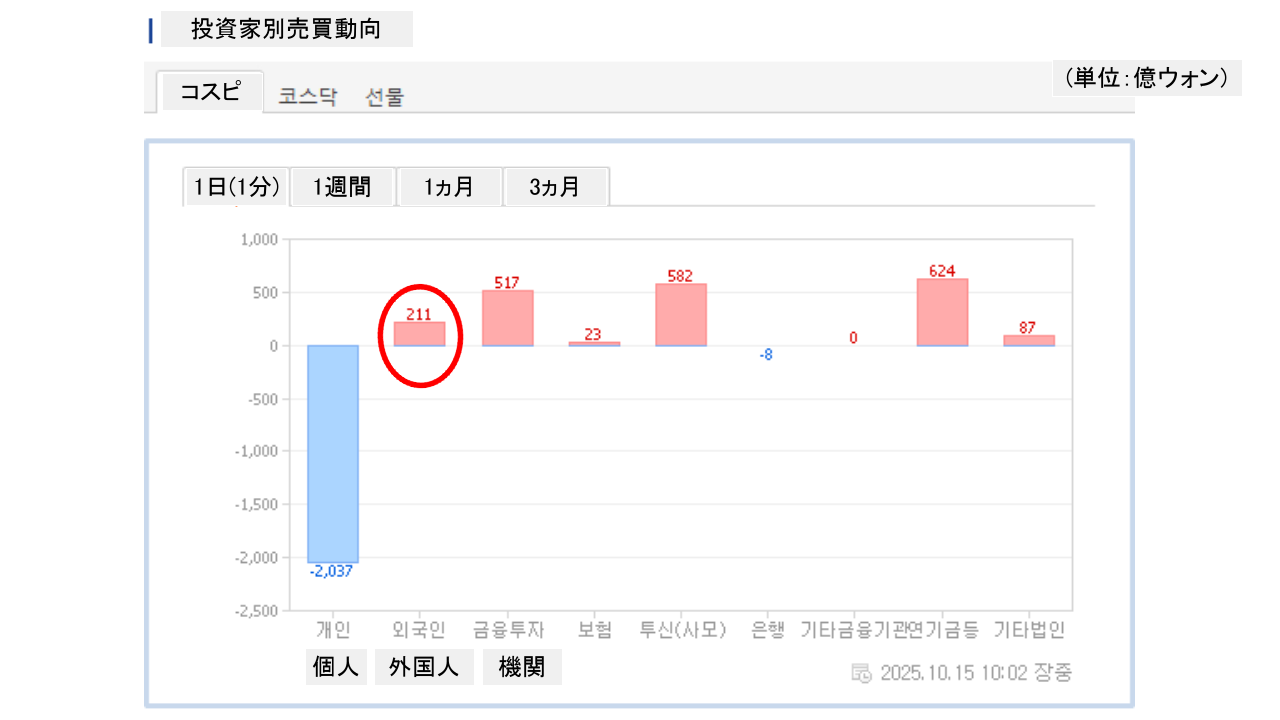Click the 外国人 translation label

424,667
